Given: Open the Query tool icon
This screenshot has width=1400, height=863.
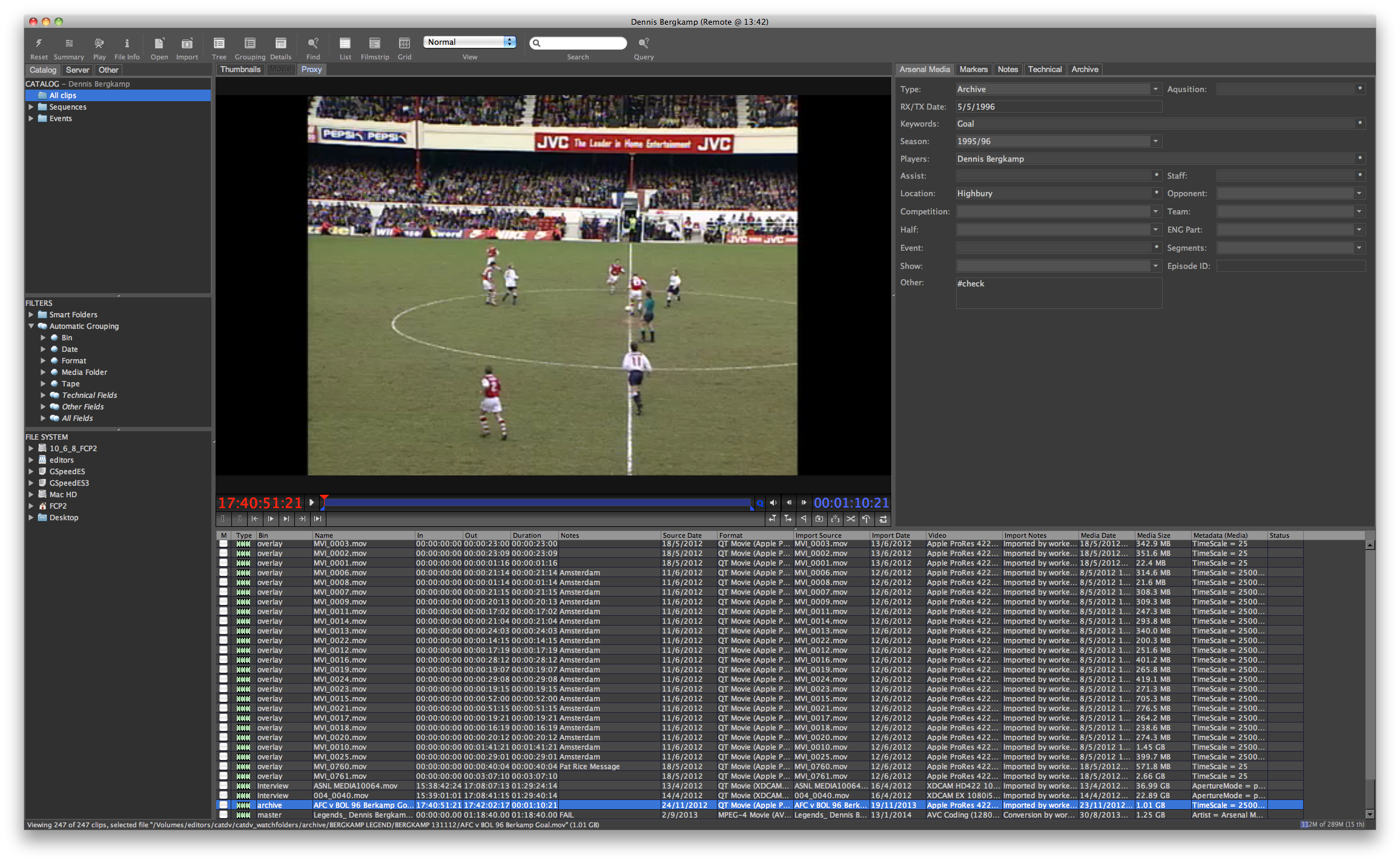Looking at the screenshot, I should pos(643,44).
